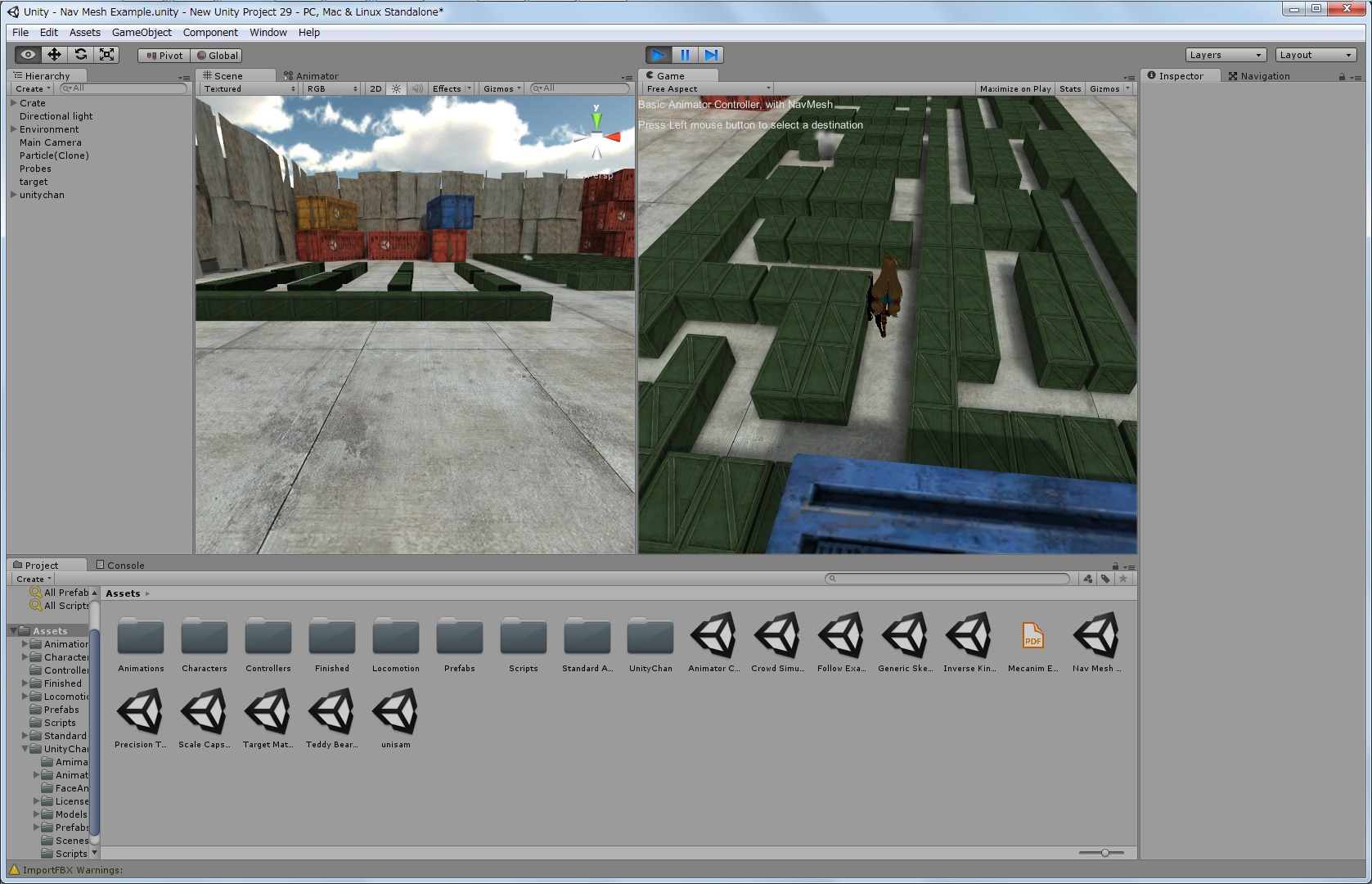Screen dimensions: 1372x884
Task: Click the Project search by type icon
Action: [1087, 579]
